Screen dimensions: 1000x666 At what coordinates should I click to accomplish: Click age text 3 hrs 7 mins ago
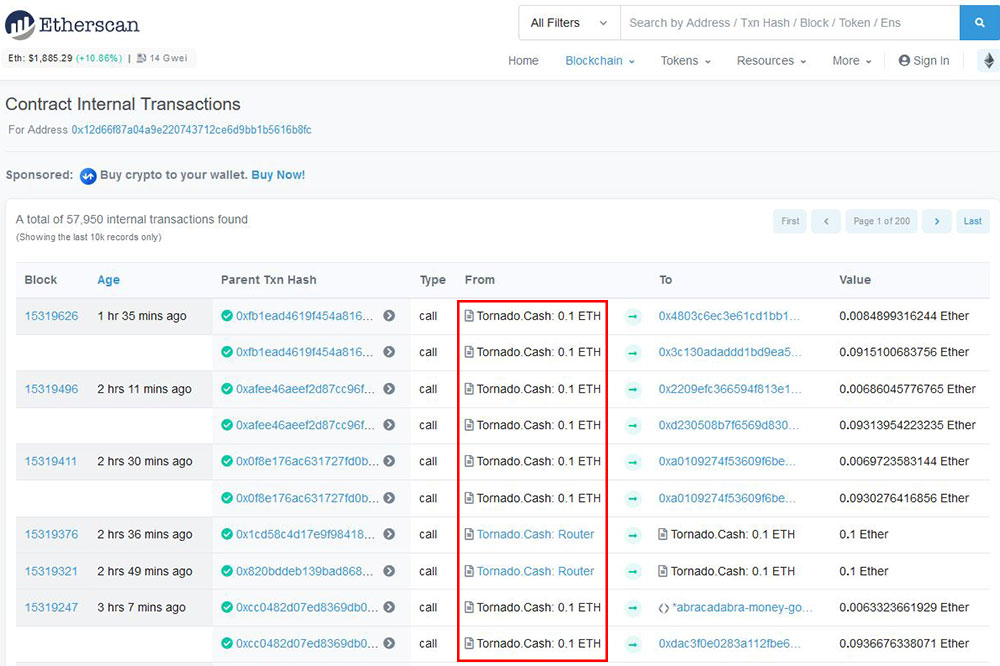(142, 607)
